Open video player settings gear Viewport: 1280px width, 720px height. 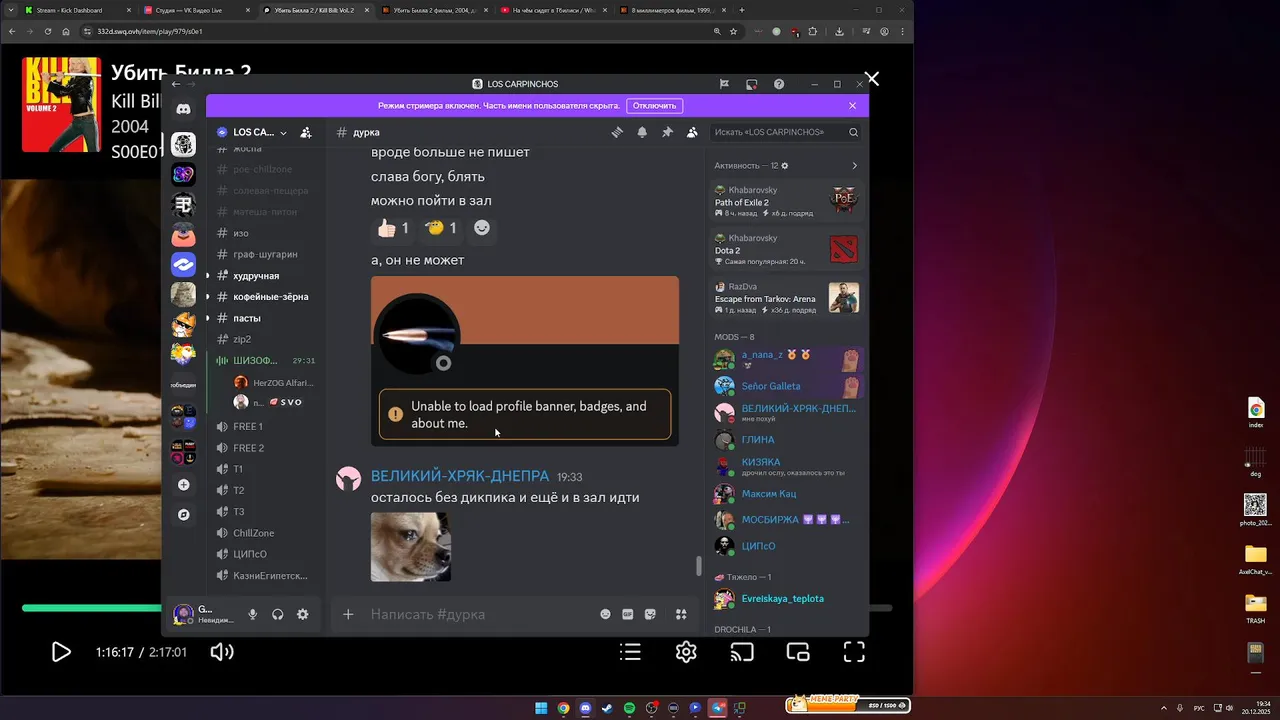[x=686, y=652]
